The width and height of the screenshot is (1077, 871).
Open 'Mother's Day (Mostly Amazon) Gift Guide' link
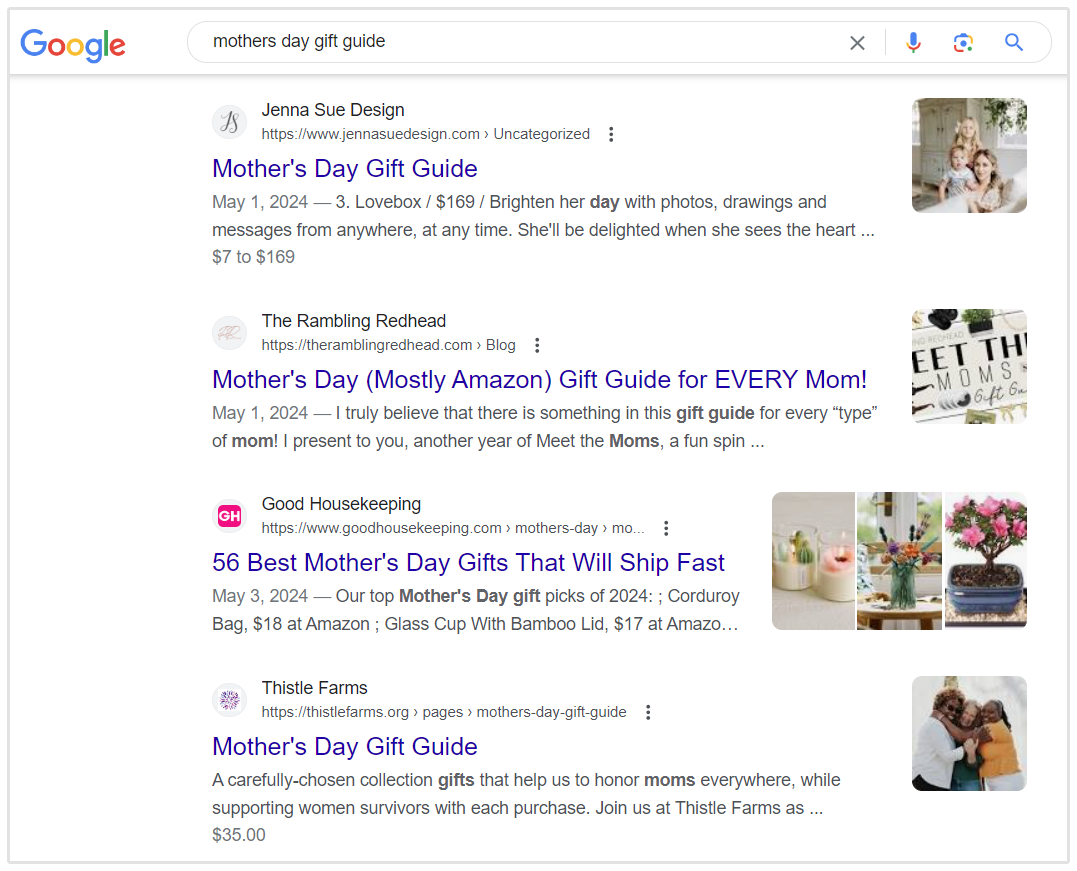point(539,379)
